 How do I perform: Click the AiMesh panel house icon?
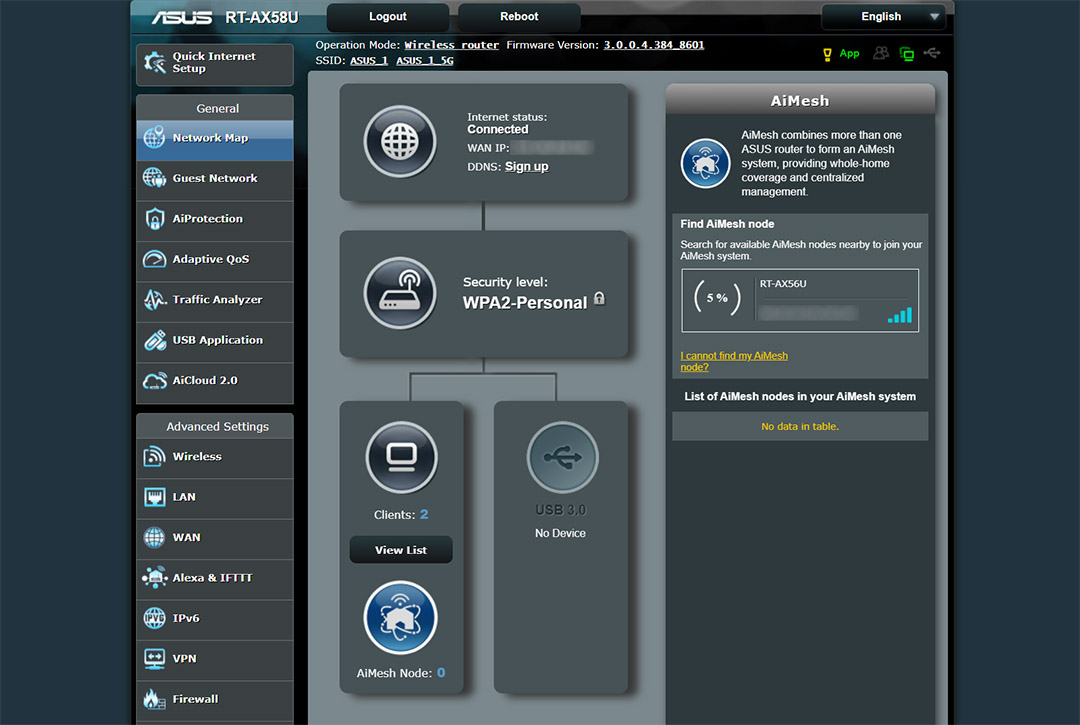[705, 163]
